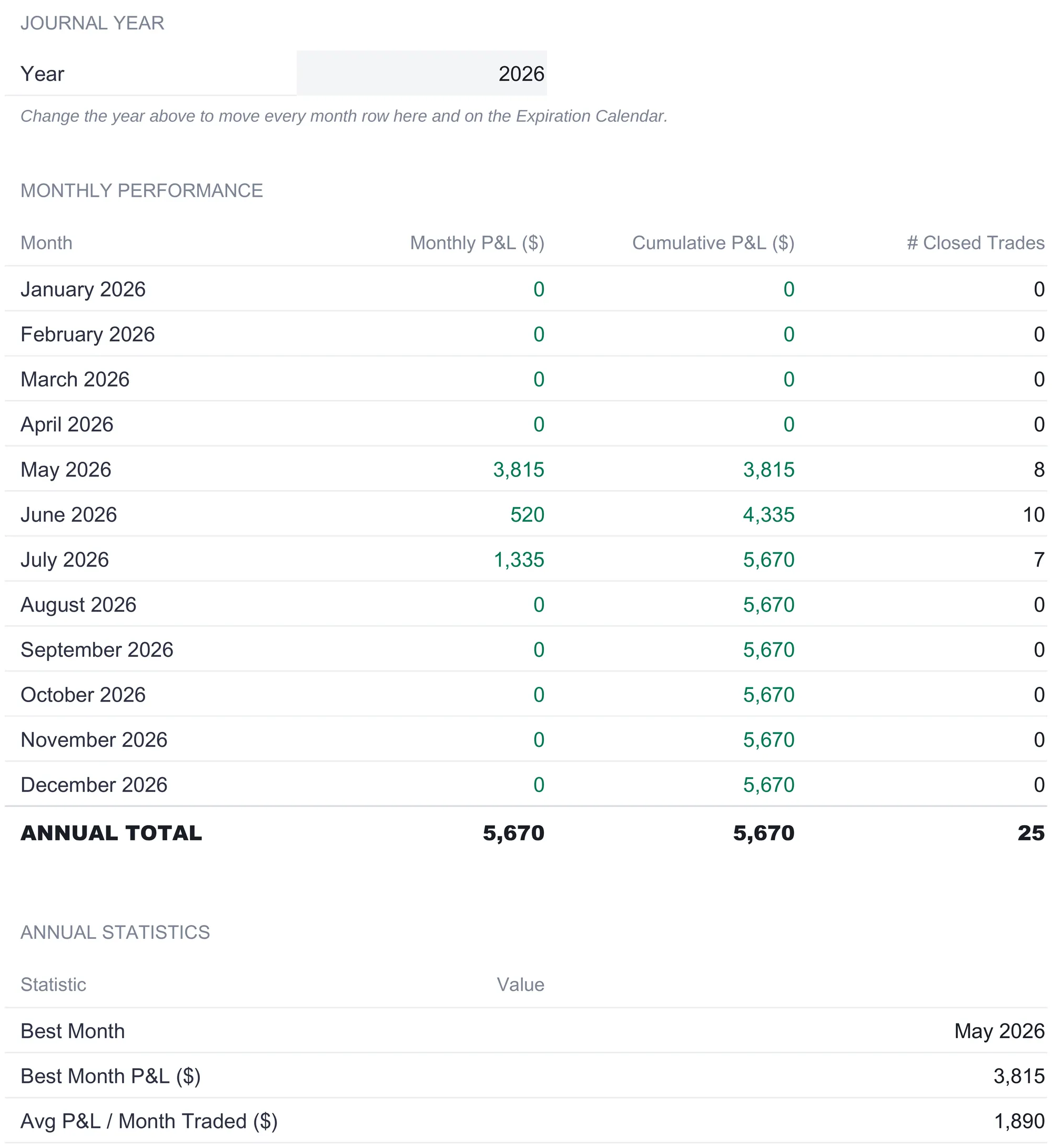This screenshot has height=1148, width=1052.
Task: Click the JOURNAL YEAR section heading
Action: (92, 23)
